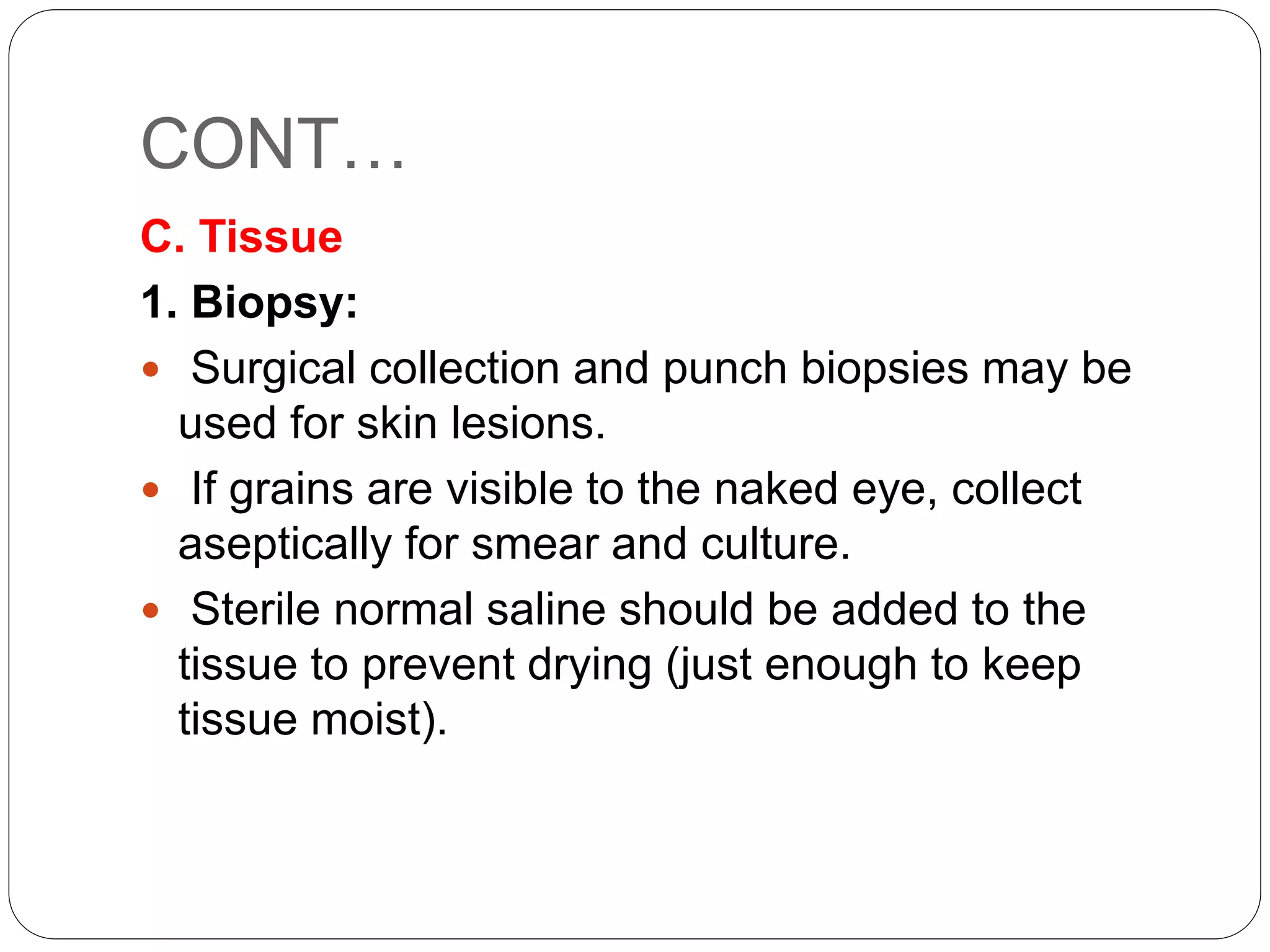This screenshot has height=952, width=1270.
Task: Click the phrase "should be added to the"
Action: click(x=853, y=609)
